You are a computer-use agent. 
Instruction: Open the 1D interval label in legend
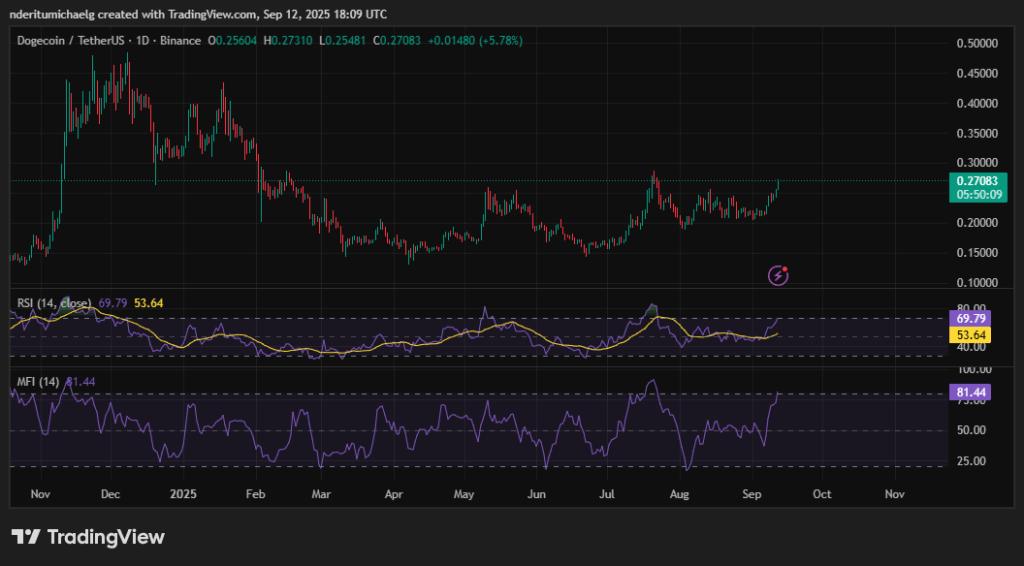pos(146,40)
